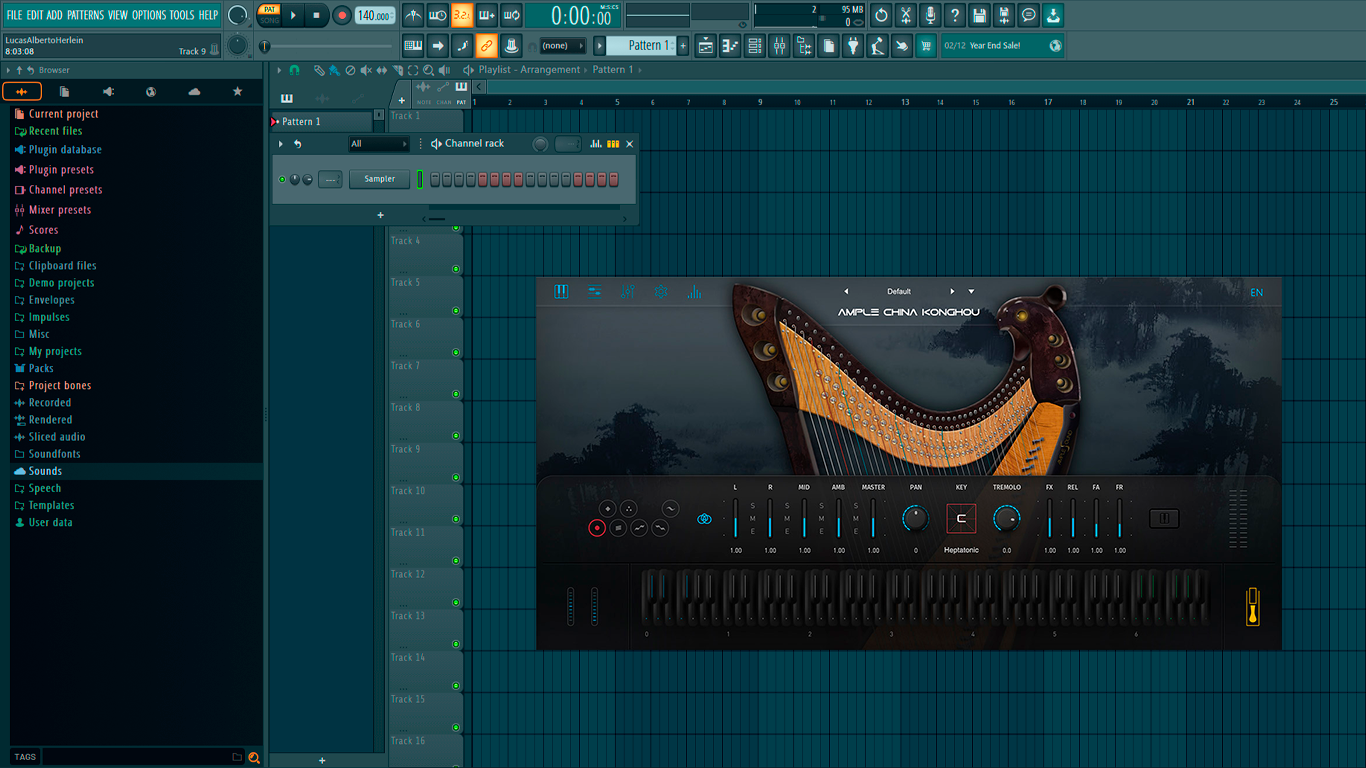
Task: Open the plugin picker plug icon
Action: pos(853,46)
